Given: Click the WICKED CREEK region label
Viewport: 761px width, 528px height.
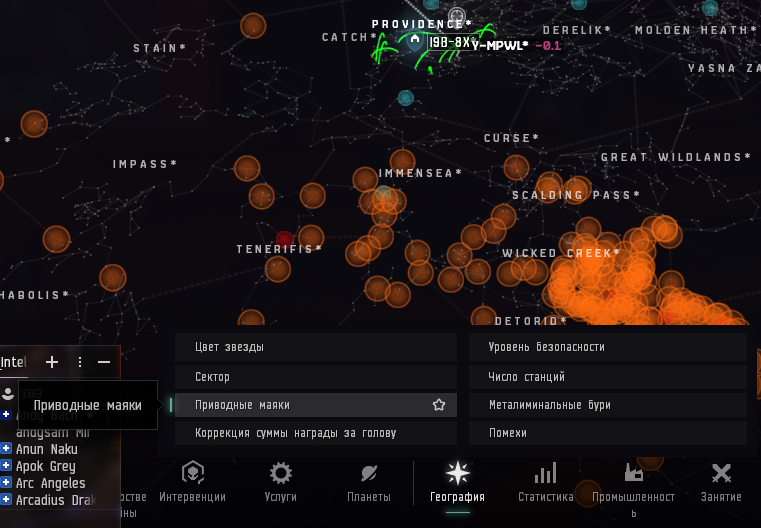Looking at the screenshot, I should pyautogui.click(x=561, y=253).
